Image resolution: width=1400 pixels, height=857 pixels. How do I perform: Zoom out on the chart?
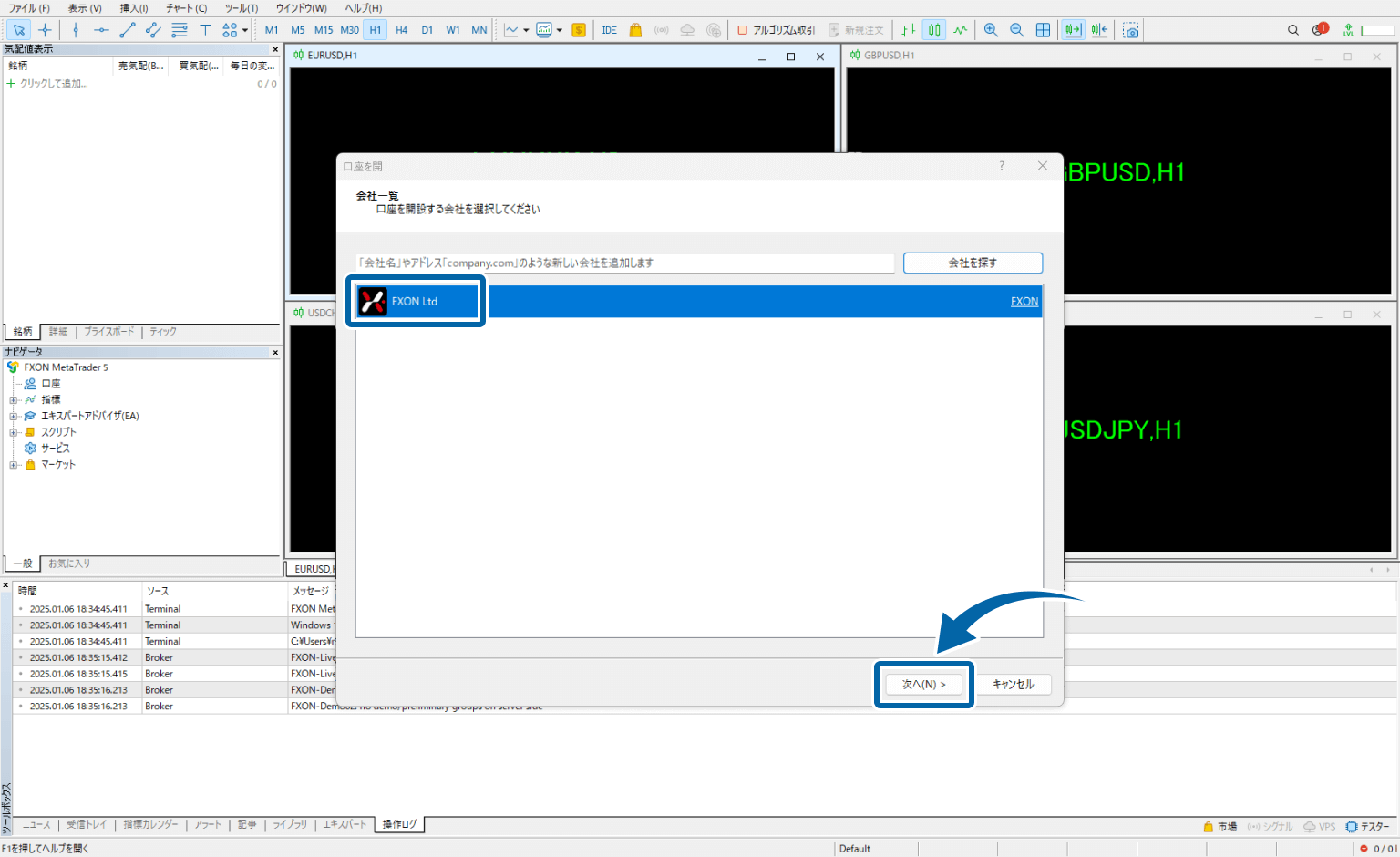(x=1017, y=30)
